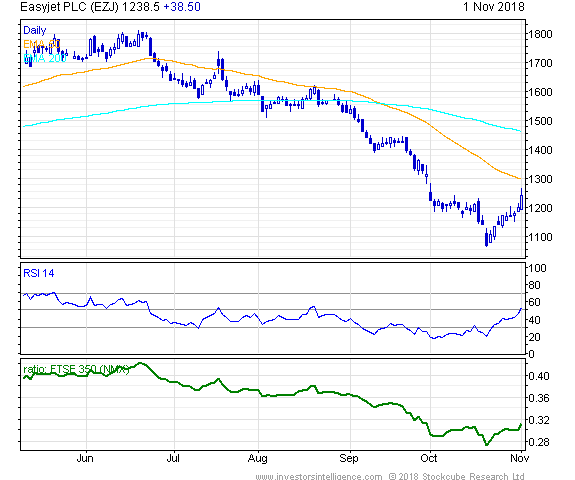Click the 'Jul' month label
The height and width of the screenshot is (480, 575).
pos(173,459)
